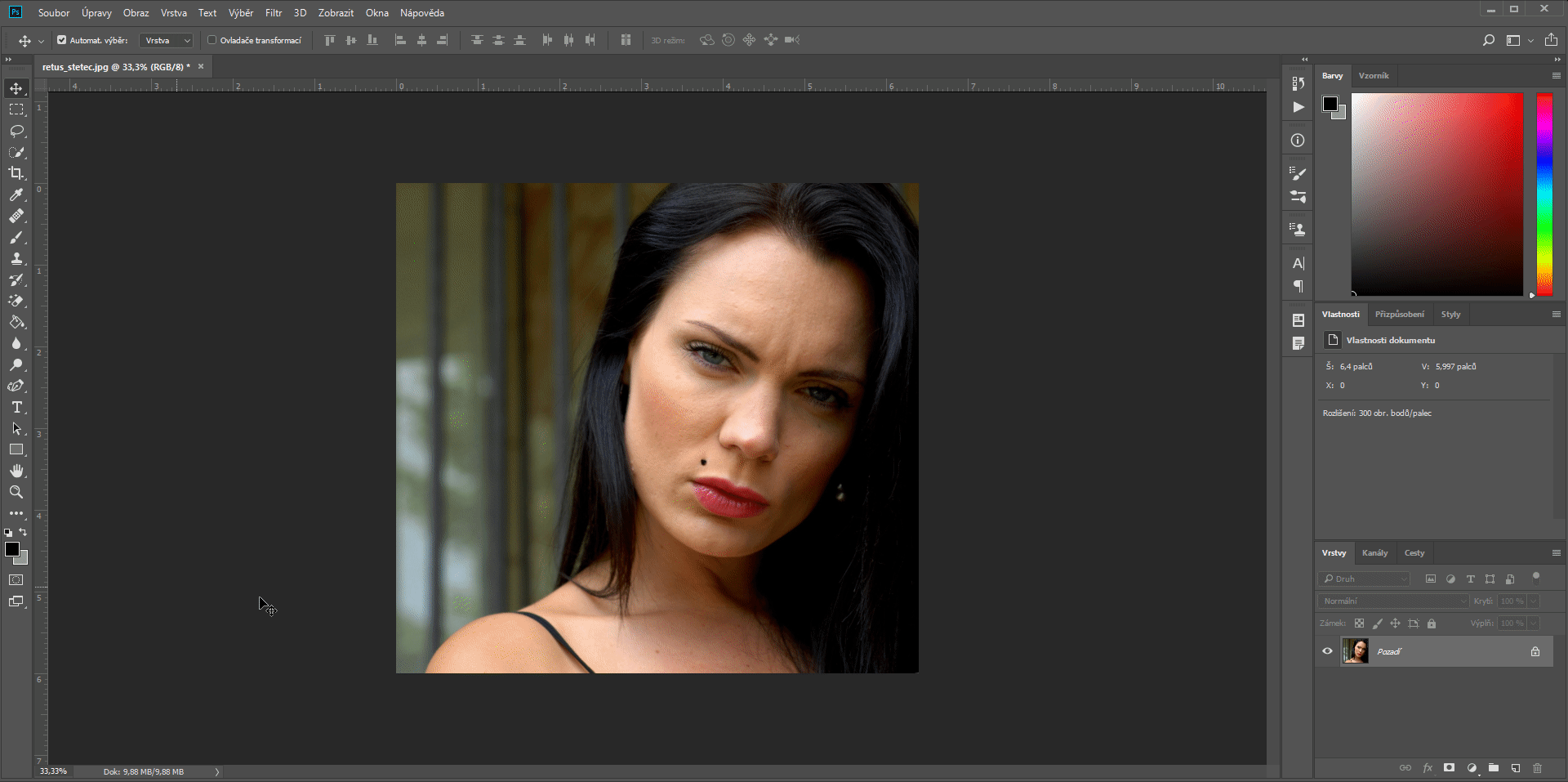Screen dimensions: 1568x782
Task: Select the Eyedropper tool
Action: [x=16, y=195]
